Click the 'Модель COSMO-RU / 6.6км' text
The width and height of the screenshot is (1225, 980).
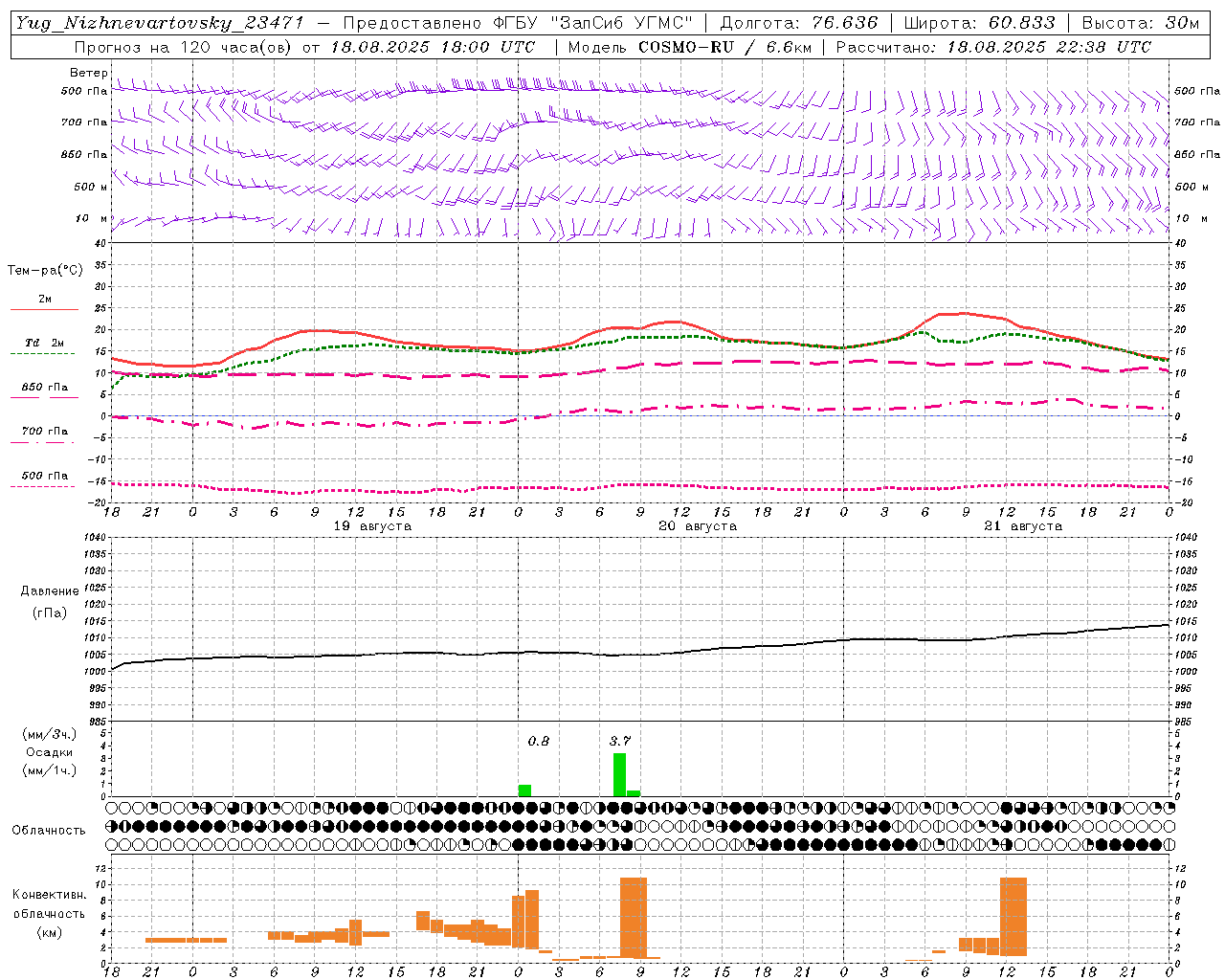pyautogui.click(x=690, y=47)
